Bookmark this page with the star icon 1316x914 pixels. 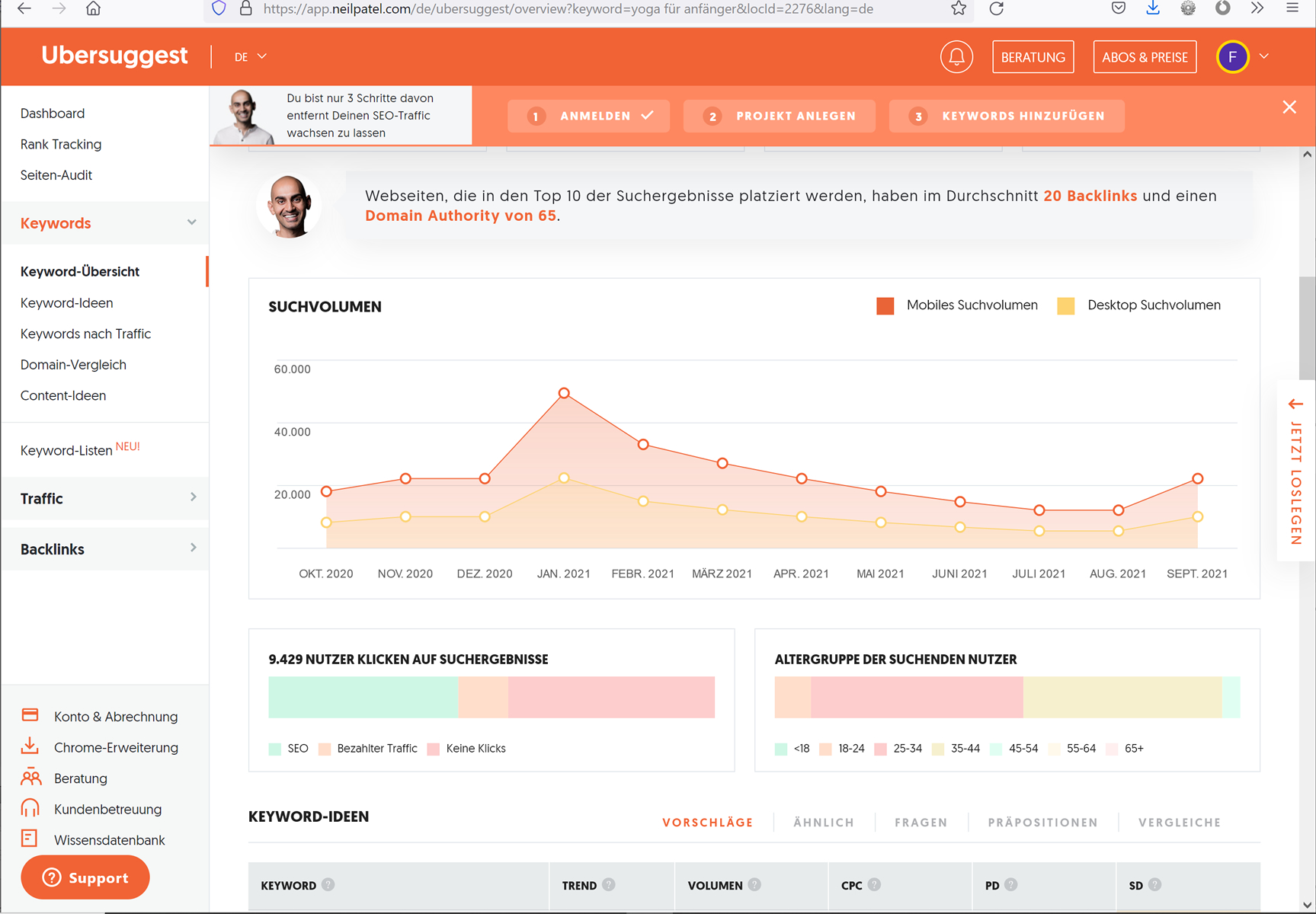959,8
